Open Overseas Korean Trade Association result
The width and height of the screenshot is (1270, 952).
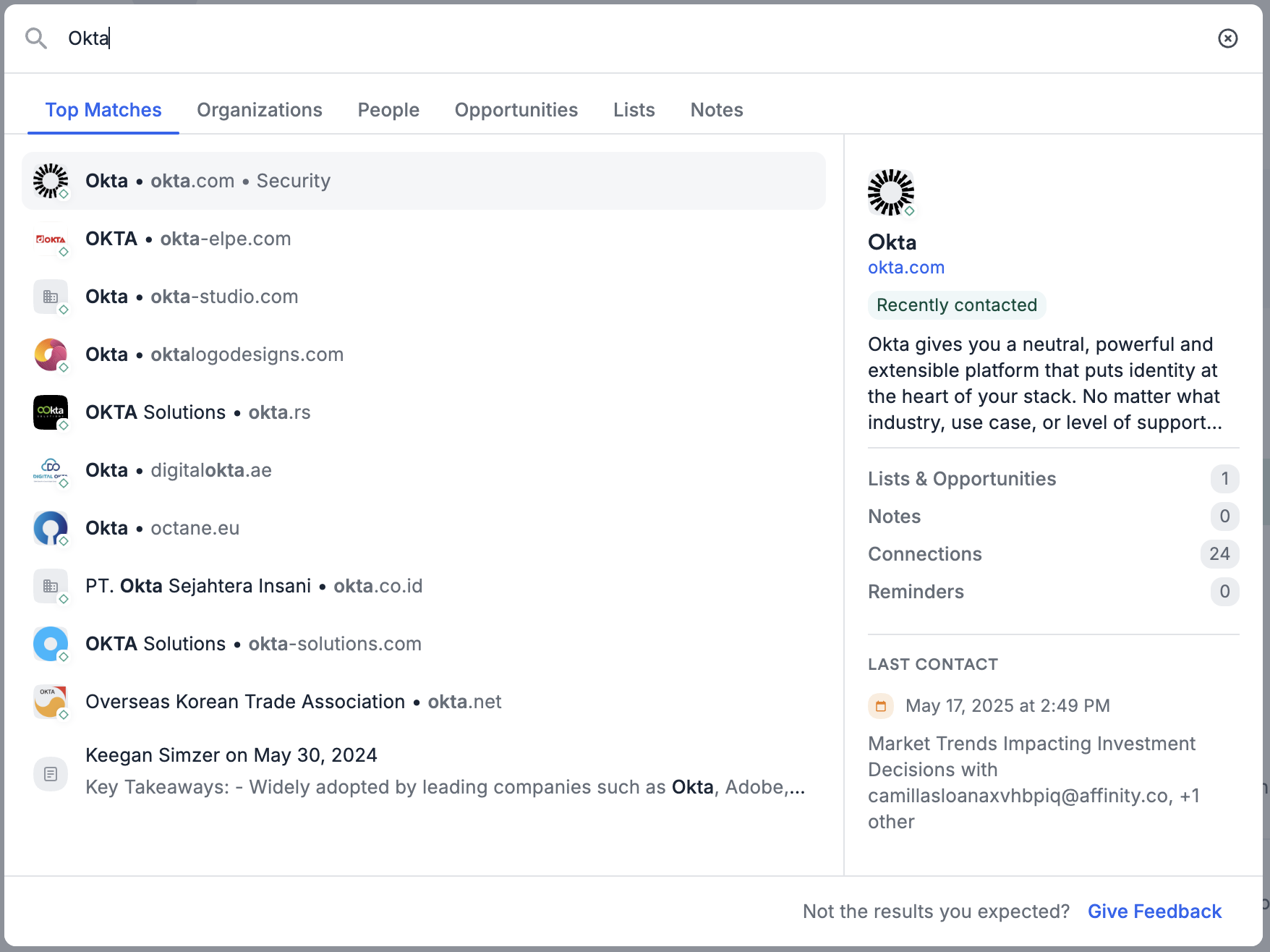click(x=424, y=702)
